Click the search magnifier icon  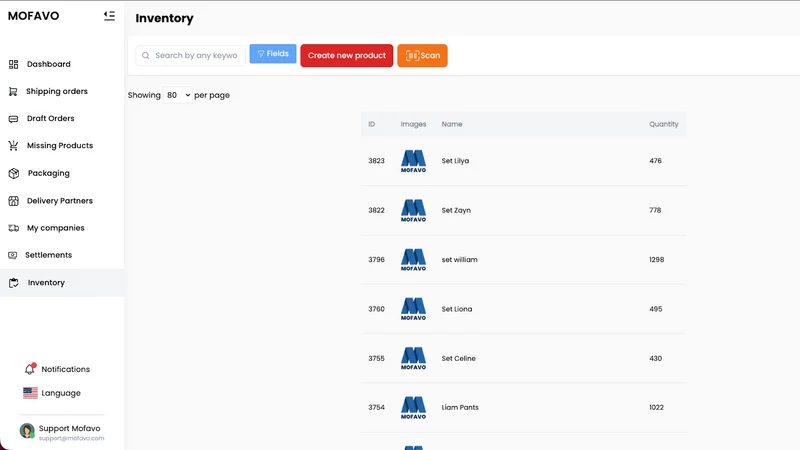click(146, 56)
